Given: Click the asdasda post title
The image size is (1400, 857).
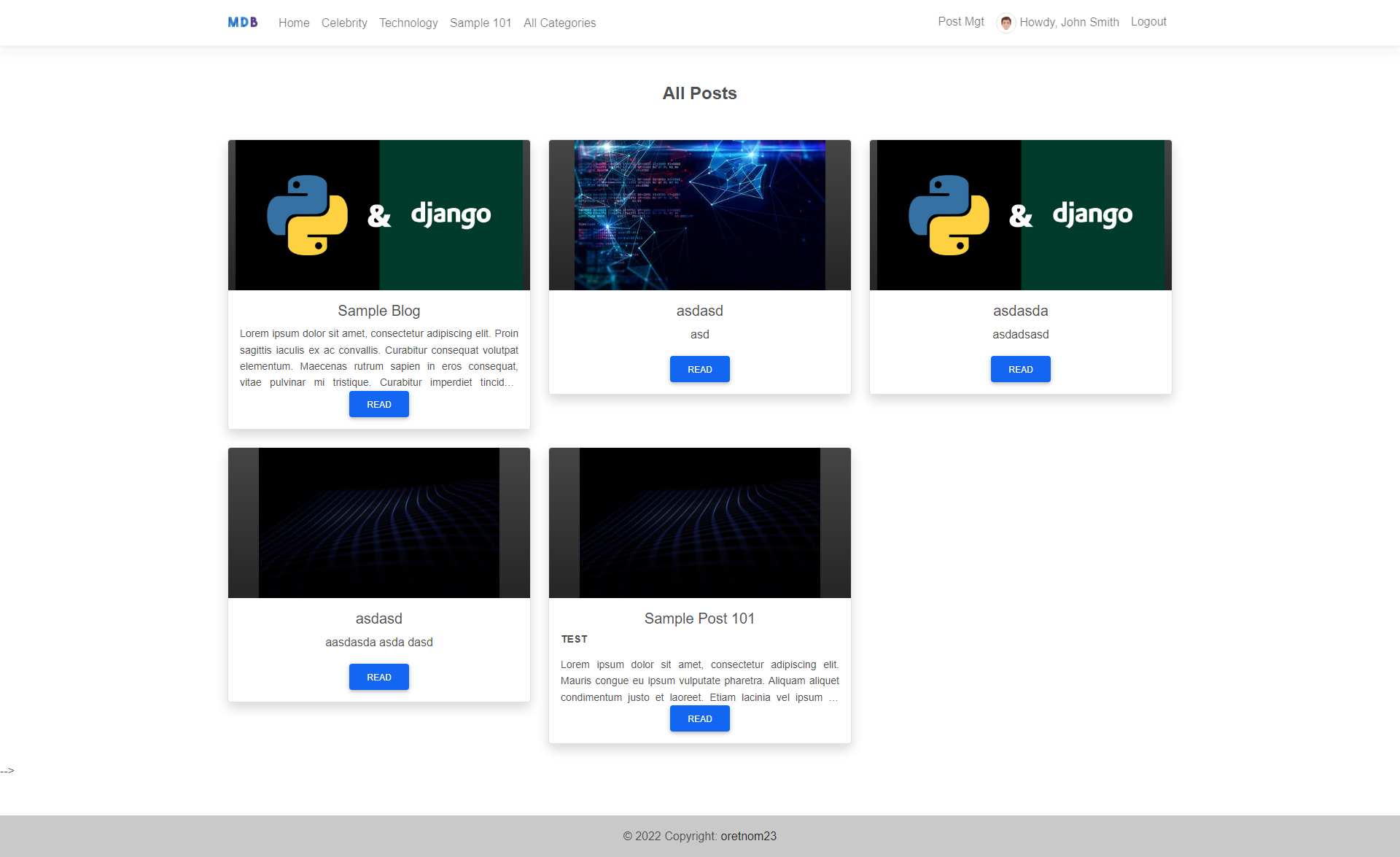Looking at the screenshot, I should [x=1021, y=311].
